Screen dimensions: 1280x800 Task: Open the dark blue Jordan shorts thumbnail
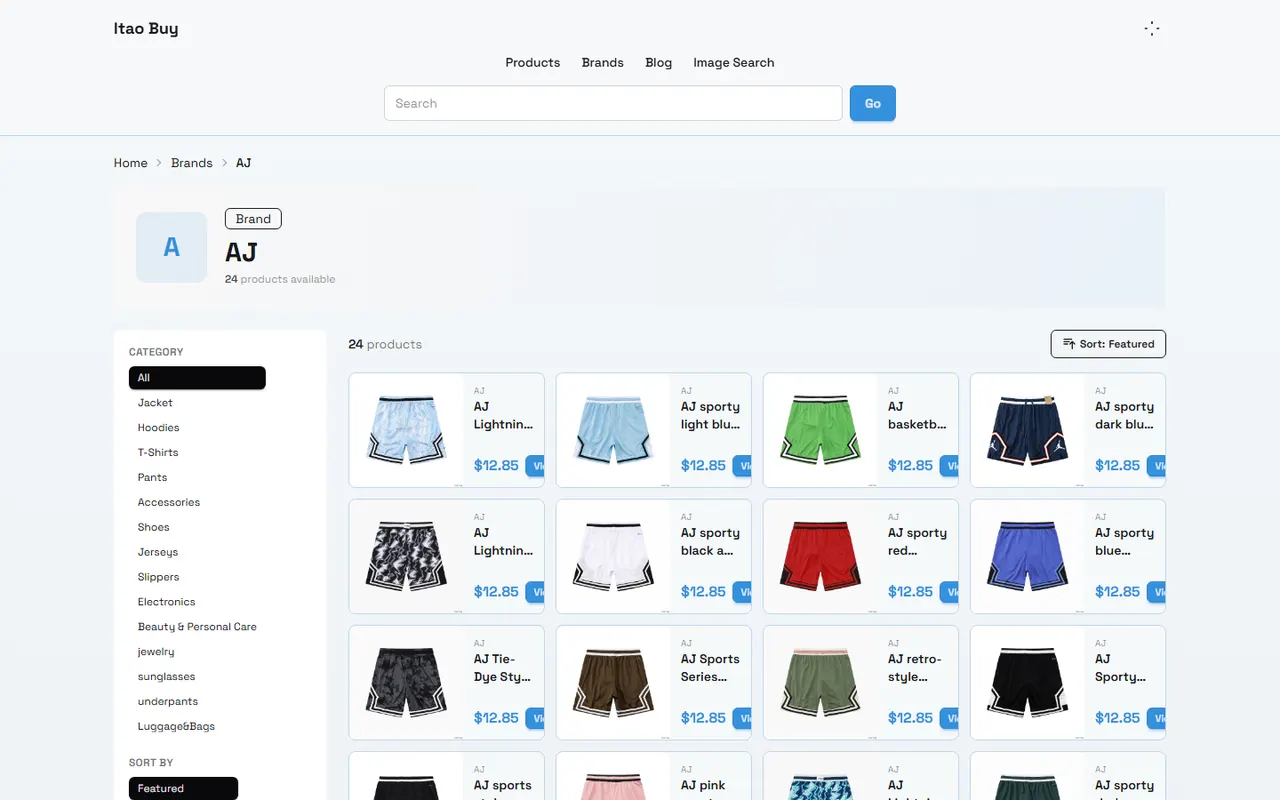[x=1027, y=430]
